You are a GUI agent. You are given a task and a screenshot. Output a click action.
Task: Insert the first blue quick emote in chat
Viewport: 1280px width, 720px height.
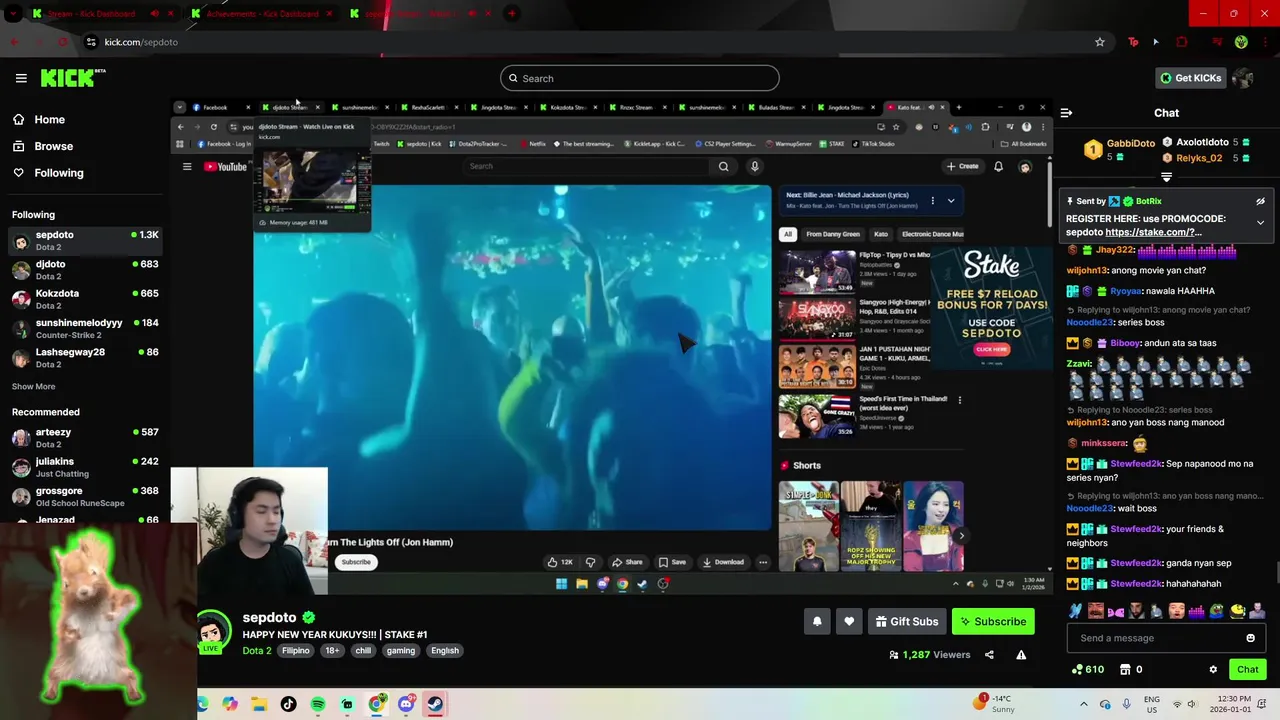point(1075,610)
